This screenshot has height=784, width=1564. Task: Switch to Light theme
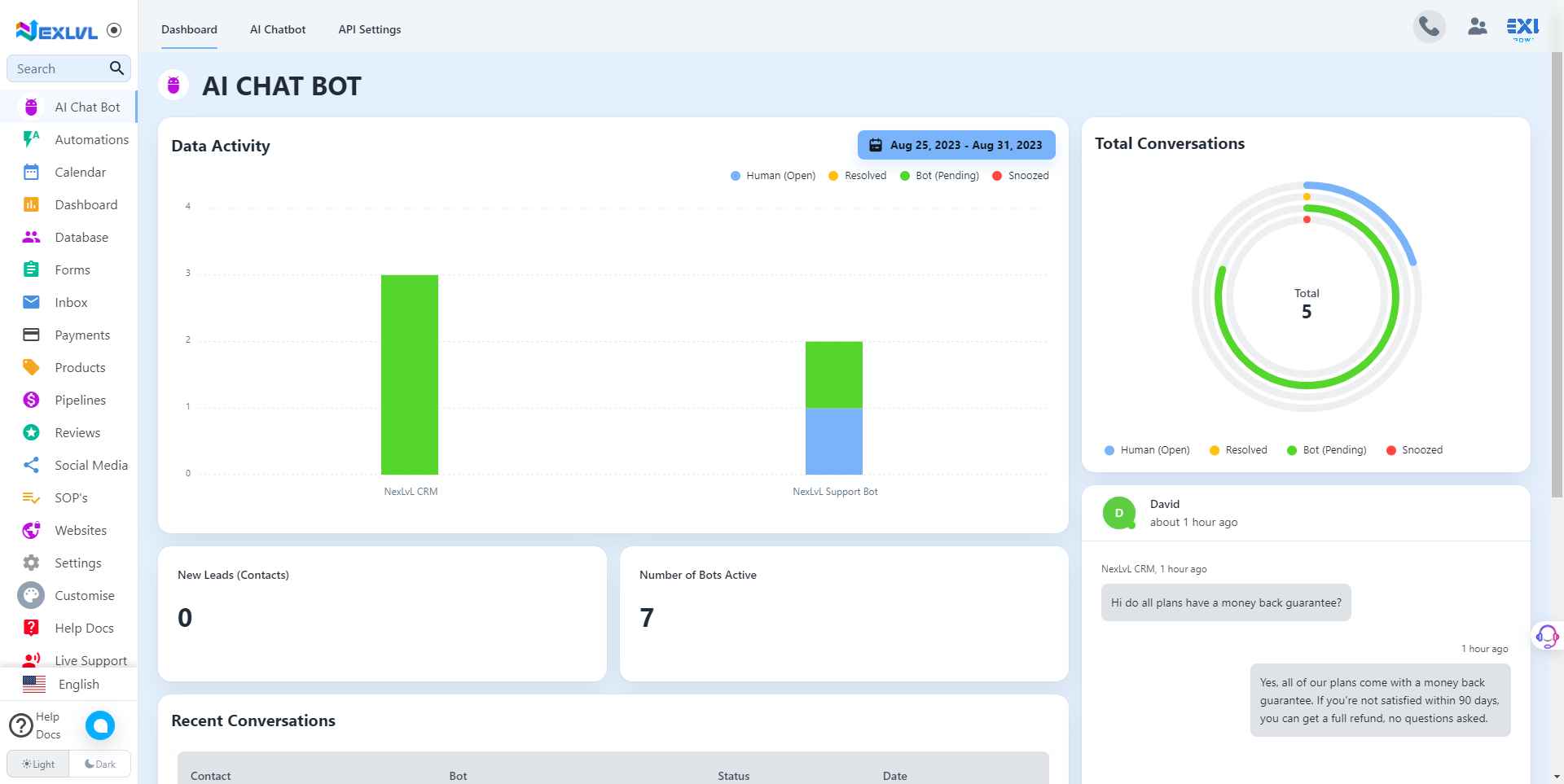38,764
